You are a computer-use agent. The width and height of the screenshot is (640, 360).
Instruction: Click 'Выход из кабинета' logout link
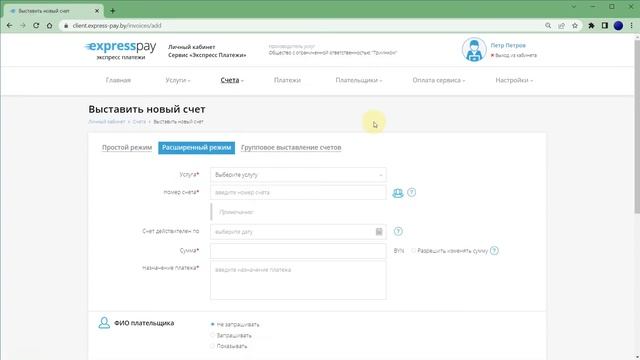[516, 55]
